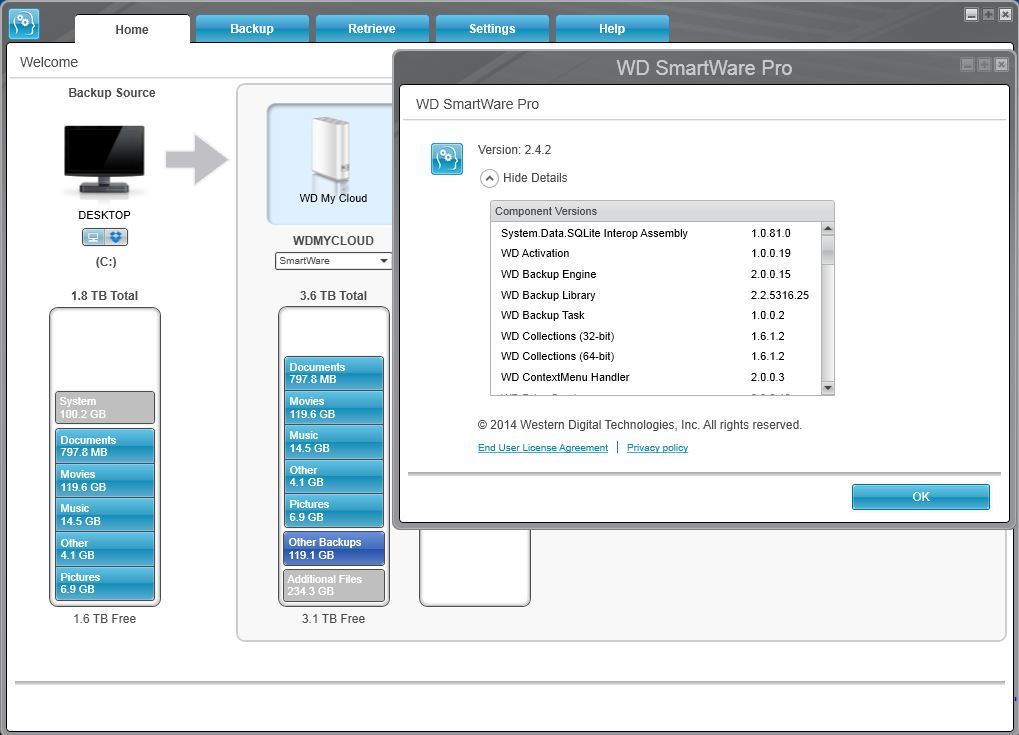Select the WD Collections (64-bit) row
Viewport: 1019px width, 735px height.
656,356
